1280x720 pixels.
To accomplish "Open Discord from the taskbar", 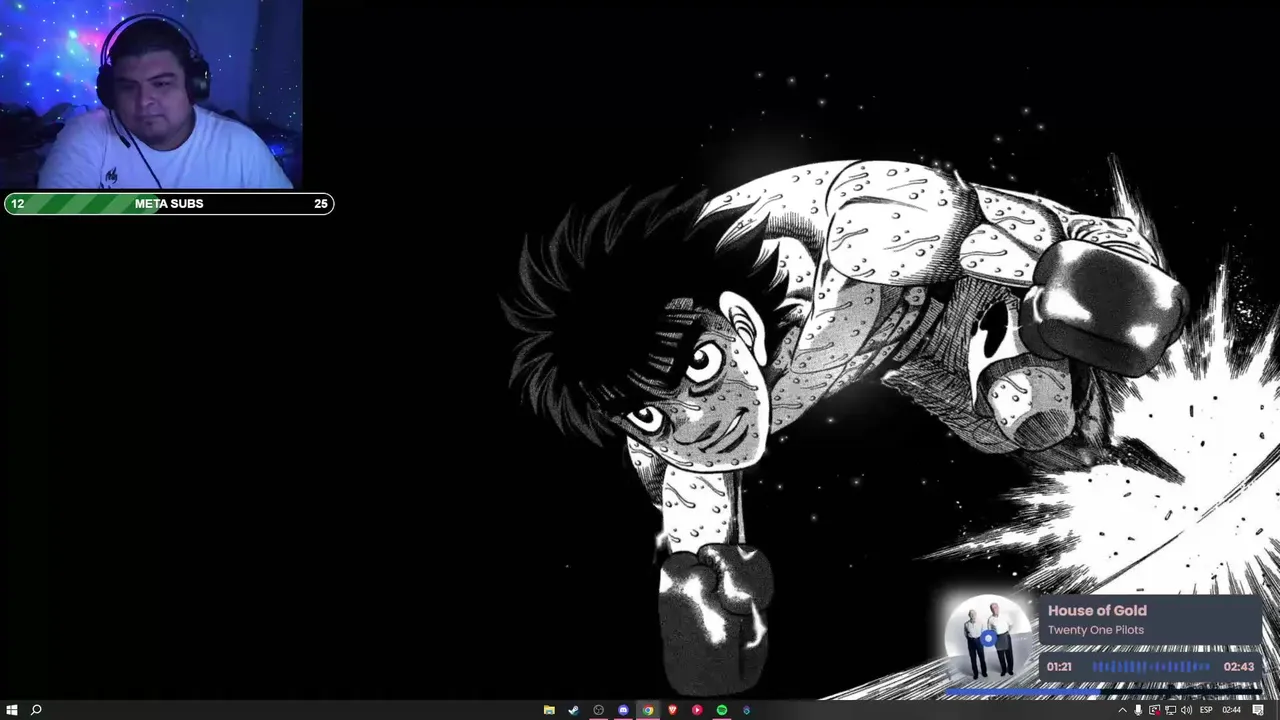I will pos(623,710).
